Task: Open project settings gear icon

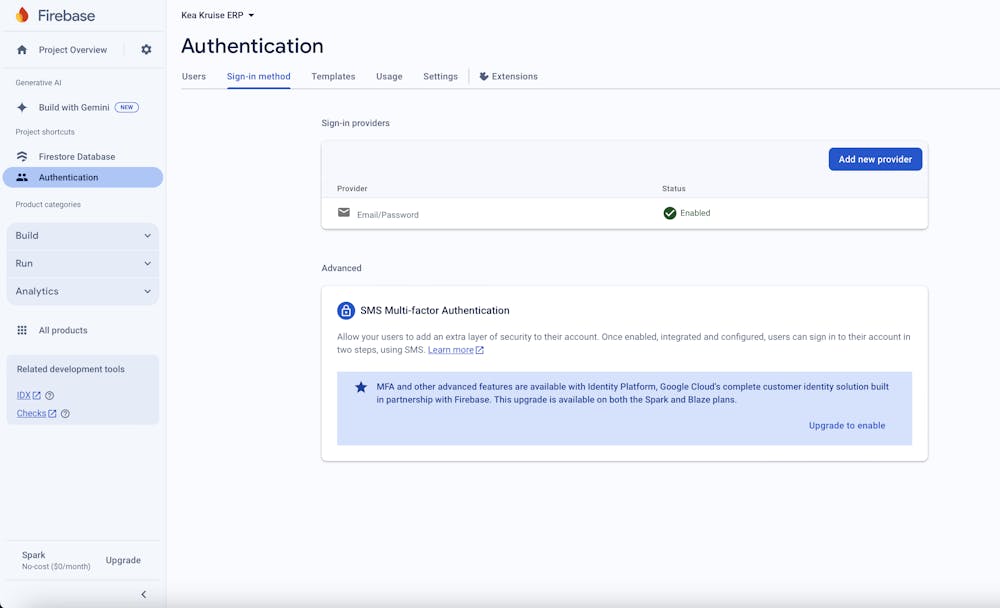Action: pos(146,50)
